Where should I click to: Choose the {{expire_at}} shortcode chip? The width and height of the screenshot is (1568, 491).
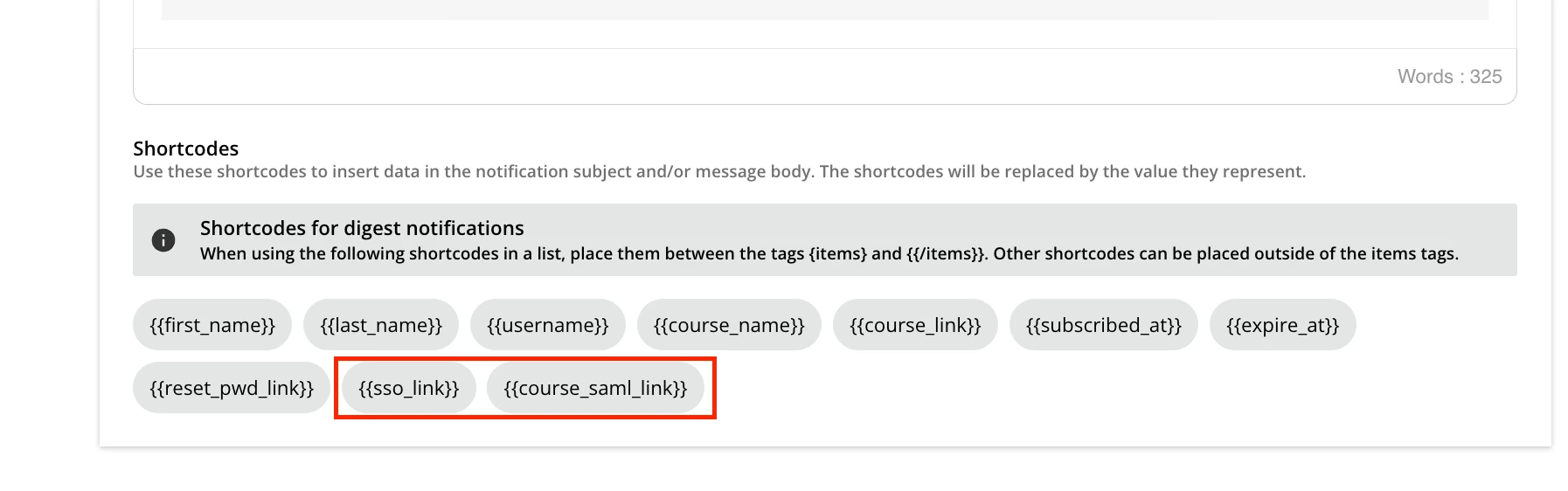(1282, 325)
